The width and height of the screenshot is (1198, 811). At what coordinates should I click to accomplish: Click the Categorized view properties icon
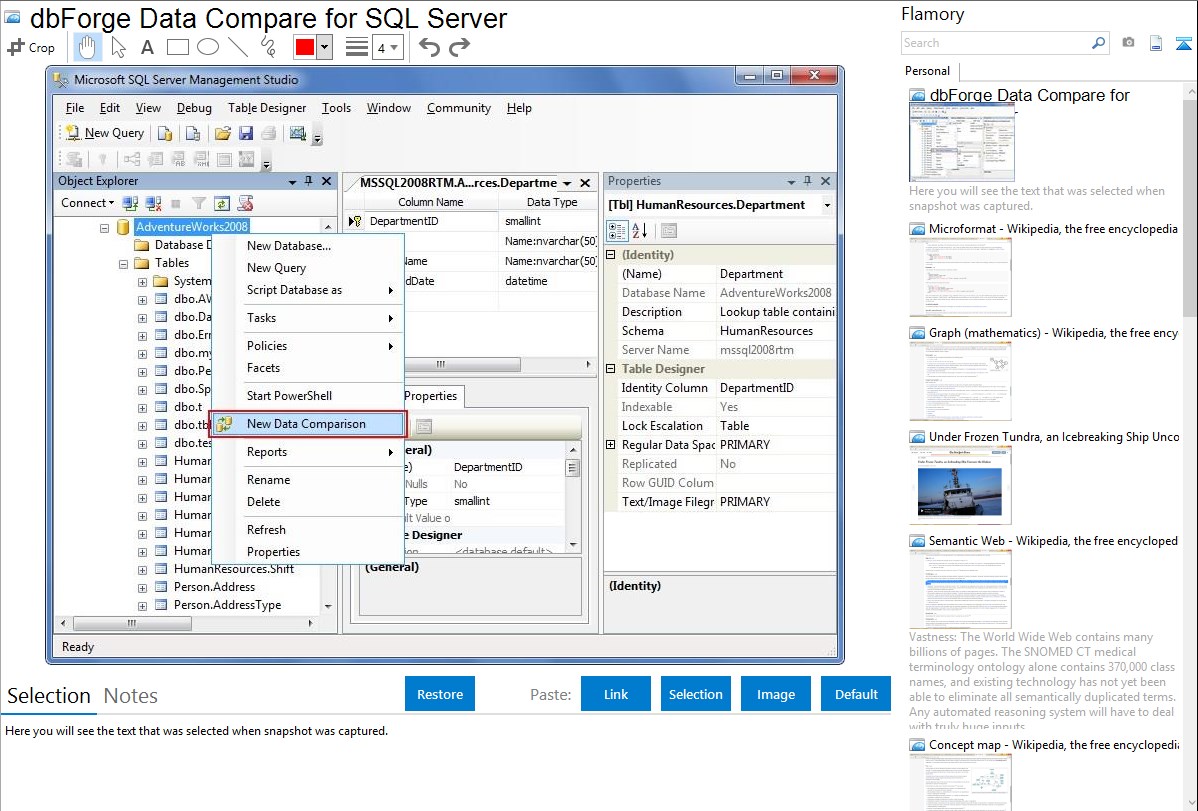point(617,230)
